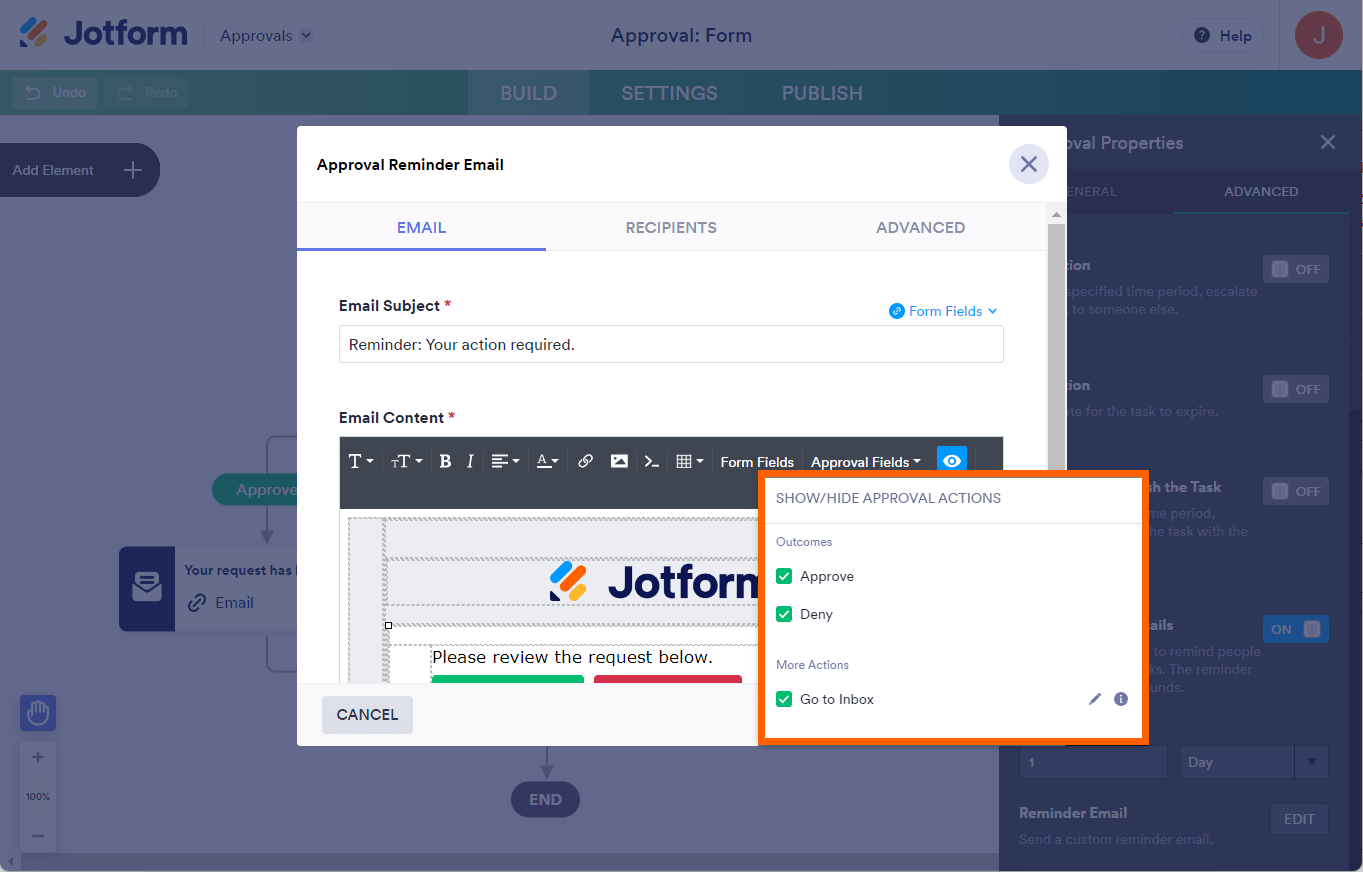The height and width of the screenshot is (872, 1363).
Task: Switch to the RECIPIENTS tab
Action: pos(671,227)
